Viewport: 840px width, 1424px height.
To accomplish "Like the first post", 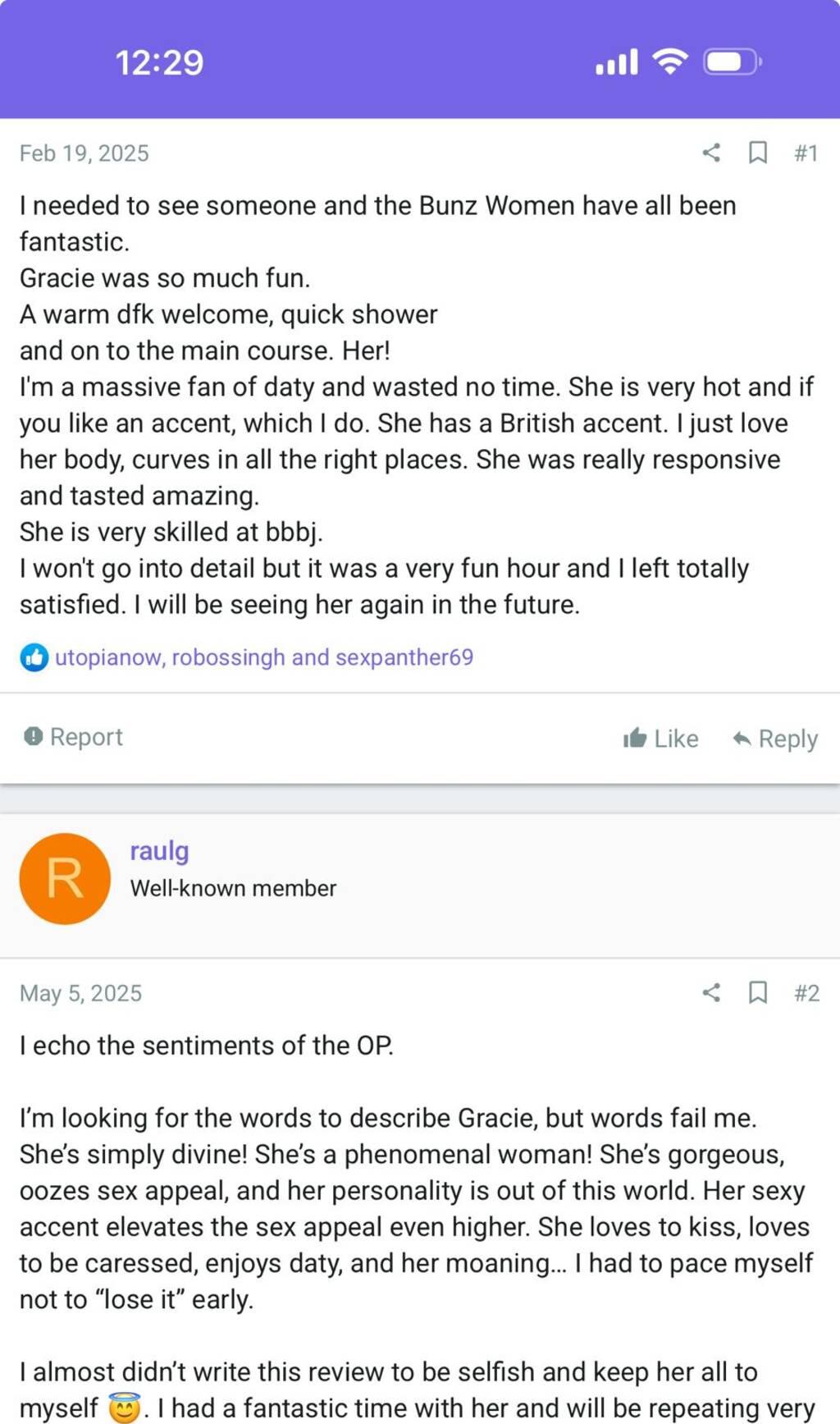I will point(661,739).
